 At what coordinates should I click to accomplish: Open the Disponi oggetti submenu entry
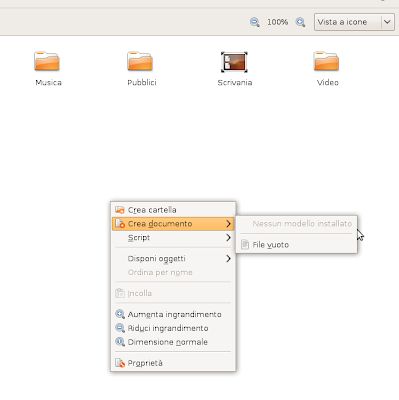(x=173, y=259)
